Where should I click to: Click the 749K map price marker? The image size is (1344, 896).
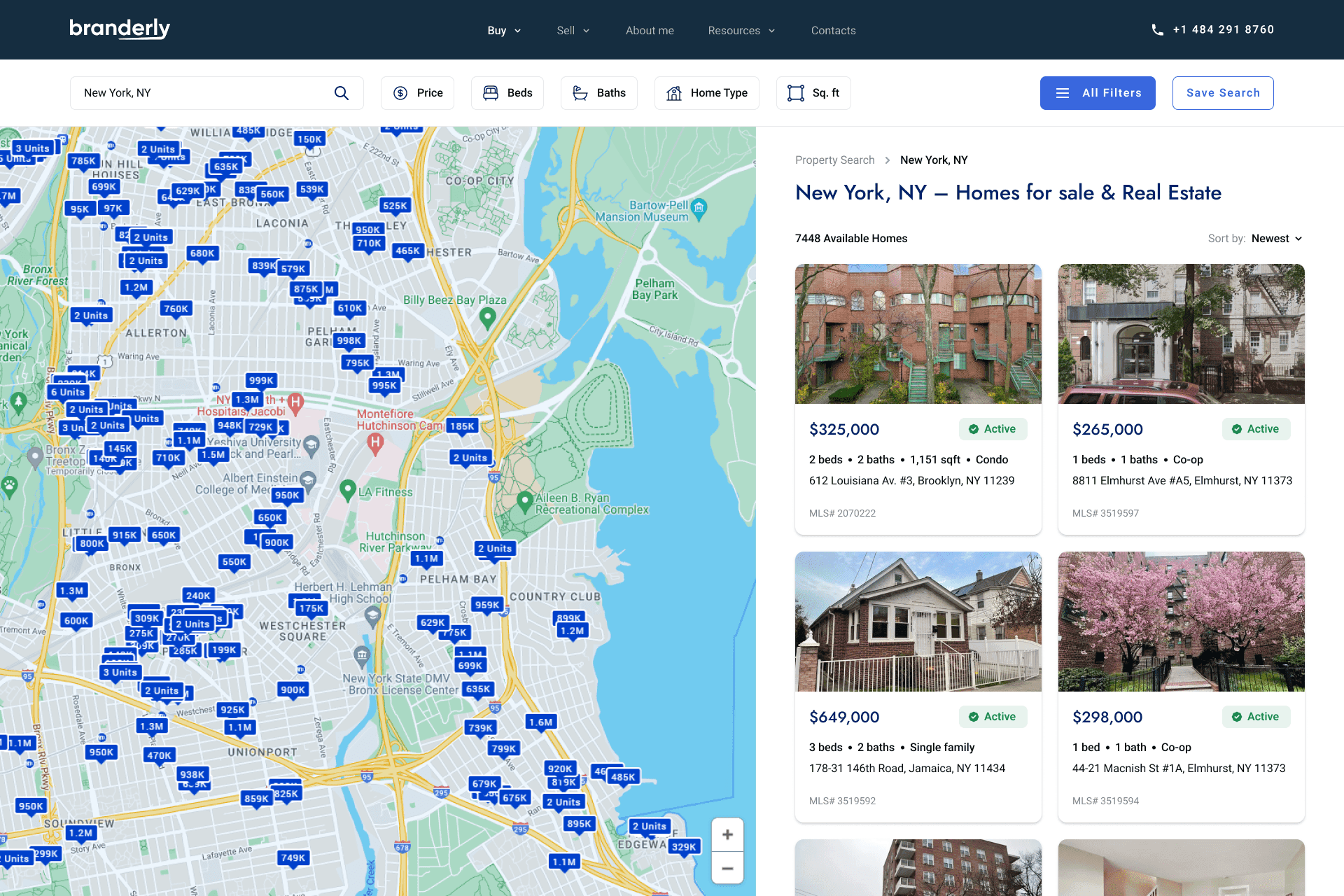[x=293, y=857]
